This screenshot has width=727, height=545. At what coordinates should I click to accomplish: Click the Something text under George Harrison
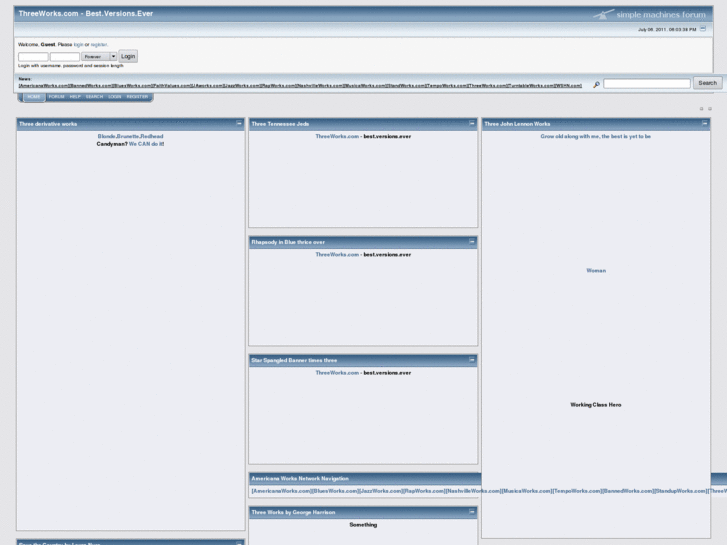tap(363, 525)
